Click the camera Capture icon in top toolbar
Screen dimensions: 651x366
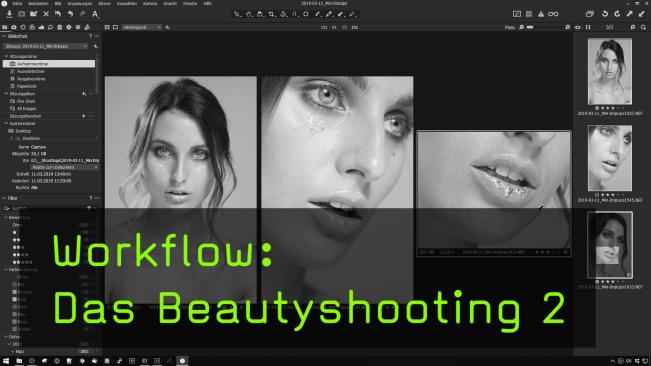click(21, 14)
